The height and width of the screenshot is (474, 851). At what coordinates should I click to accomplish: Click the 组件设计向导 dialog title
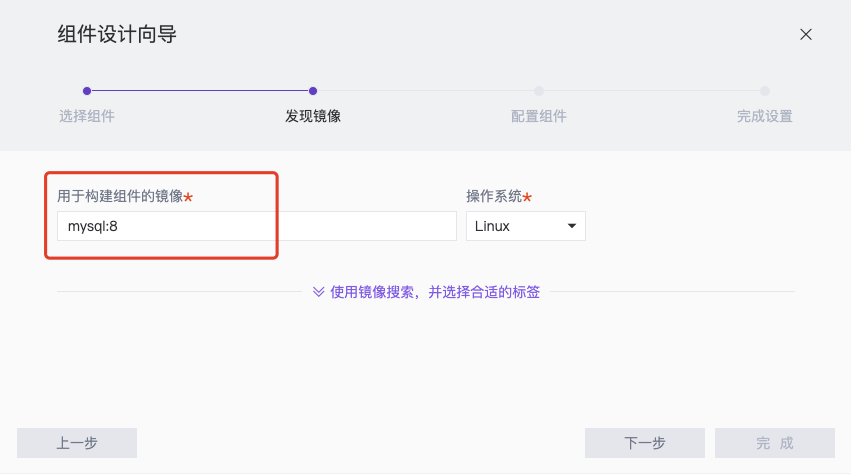point(117,34)
